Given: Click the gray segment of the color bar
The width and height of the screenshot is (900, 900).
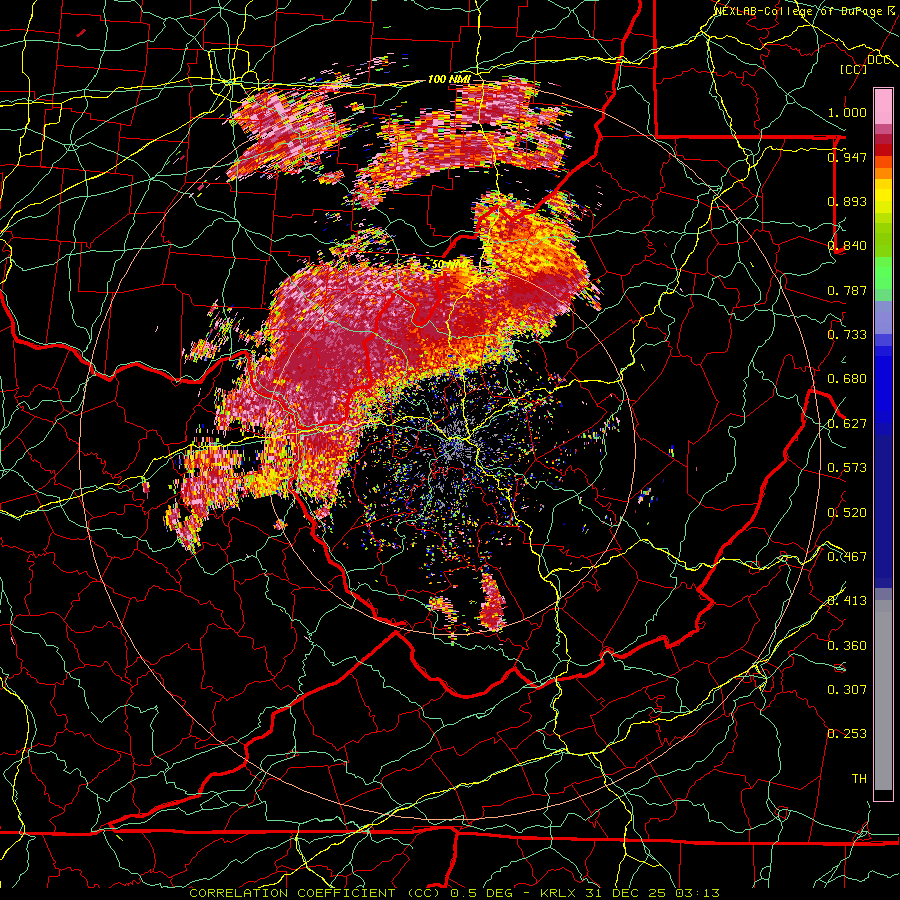Looking at the screenshot, I should point(883,695).
